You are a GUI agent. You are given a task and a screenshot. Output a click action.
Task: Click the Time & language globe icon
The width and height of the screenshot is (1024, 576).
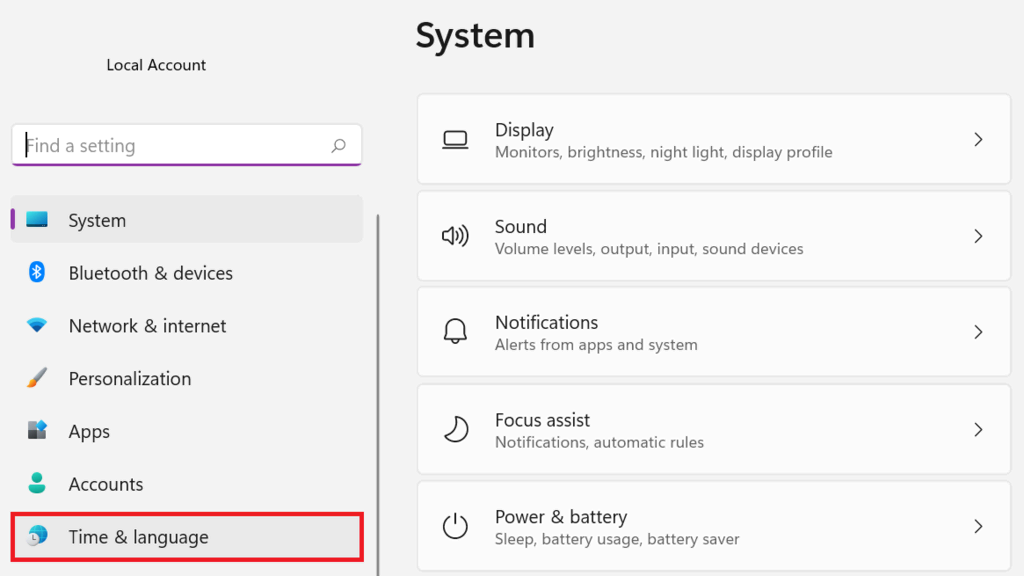(37, 536)
